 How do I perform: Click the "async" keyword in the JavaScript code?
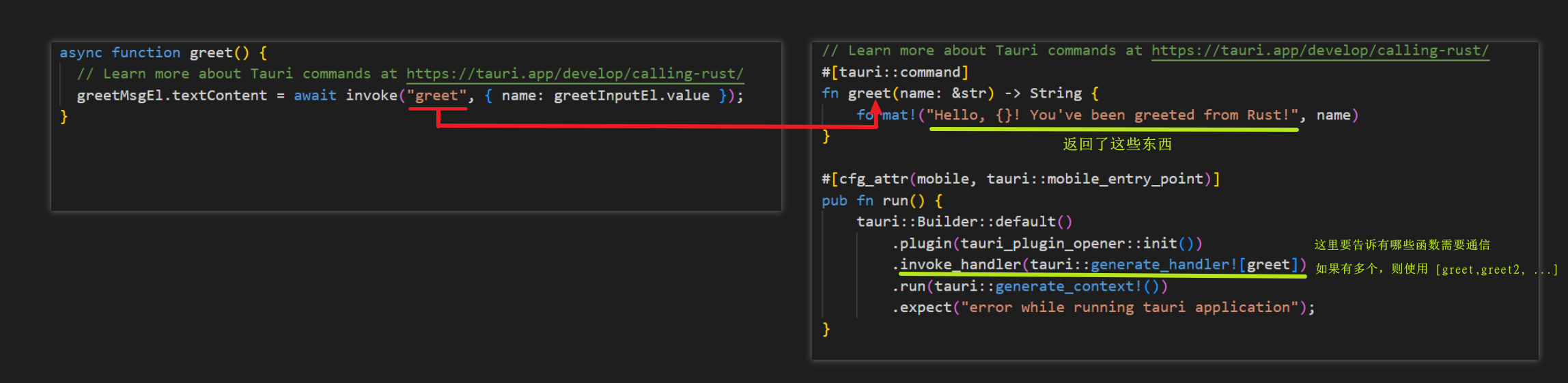pos(81,53)
